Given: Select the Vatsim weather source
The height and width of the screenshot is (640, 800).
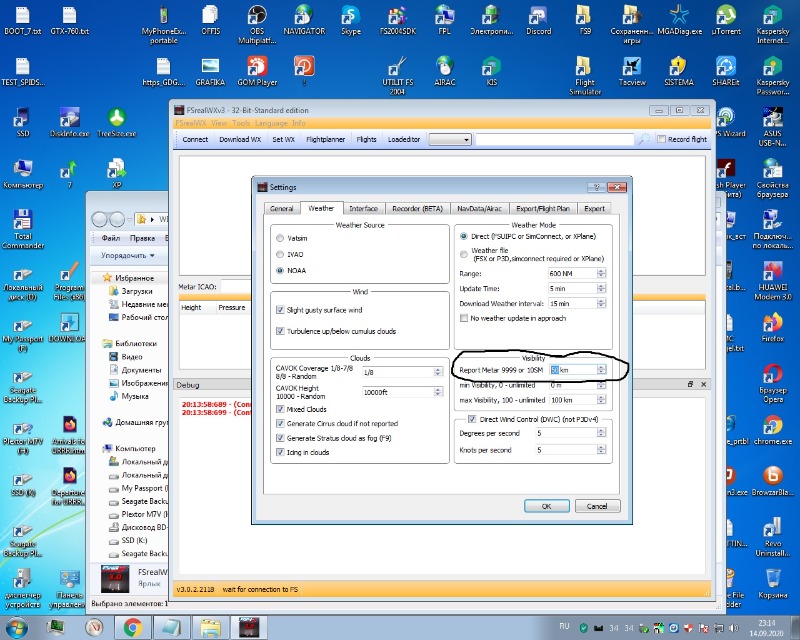Looking at the screenshot, I should coord(280,238).
